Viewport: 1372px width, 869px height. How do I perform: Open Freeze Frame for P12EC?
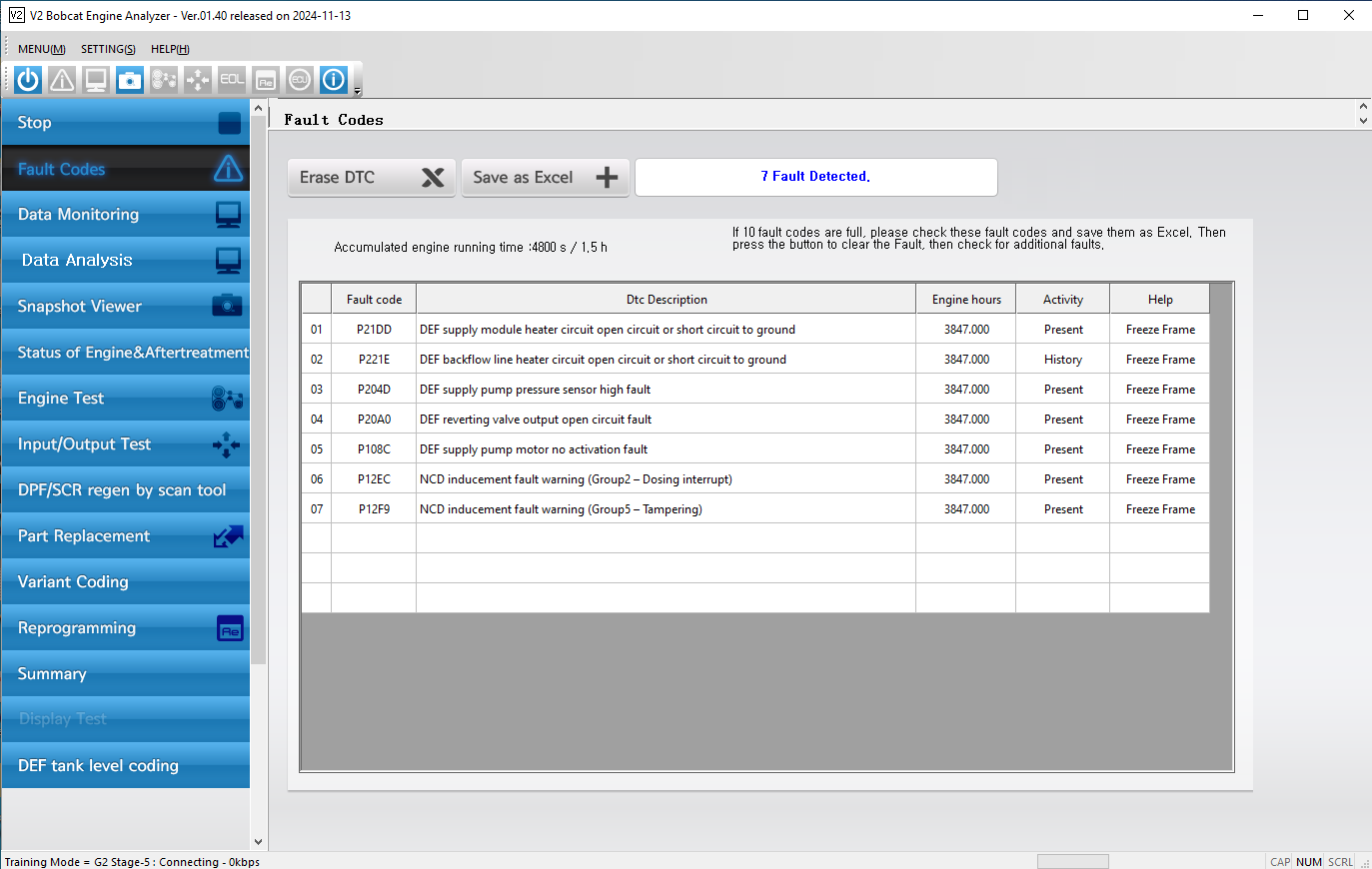[x=1160, y=479]
